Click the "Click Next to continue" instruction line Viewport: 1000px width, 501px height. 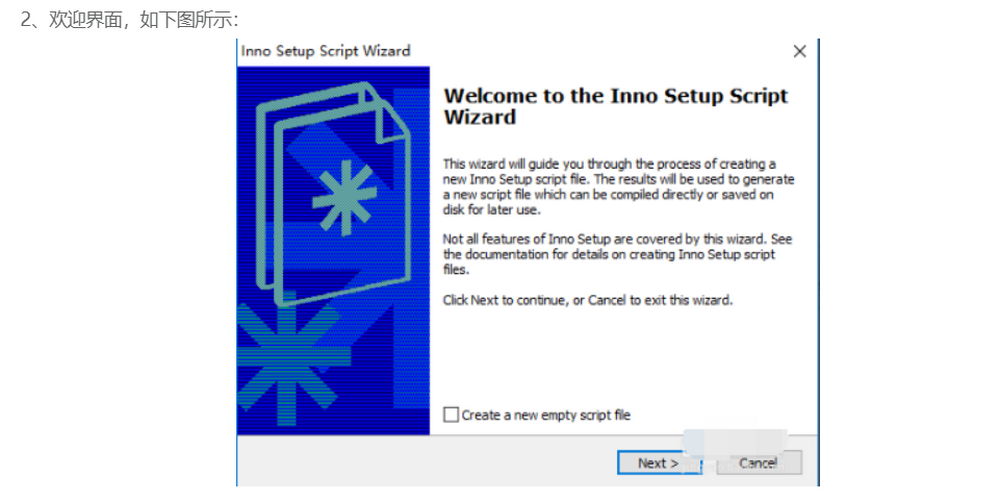(x=588, y=300)
